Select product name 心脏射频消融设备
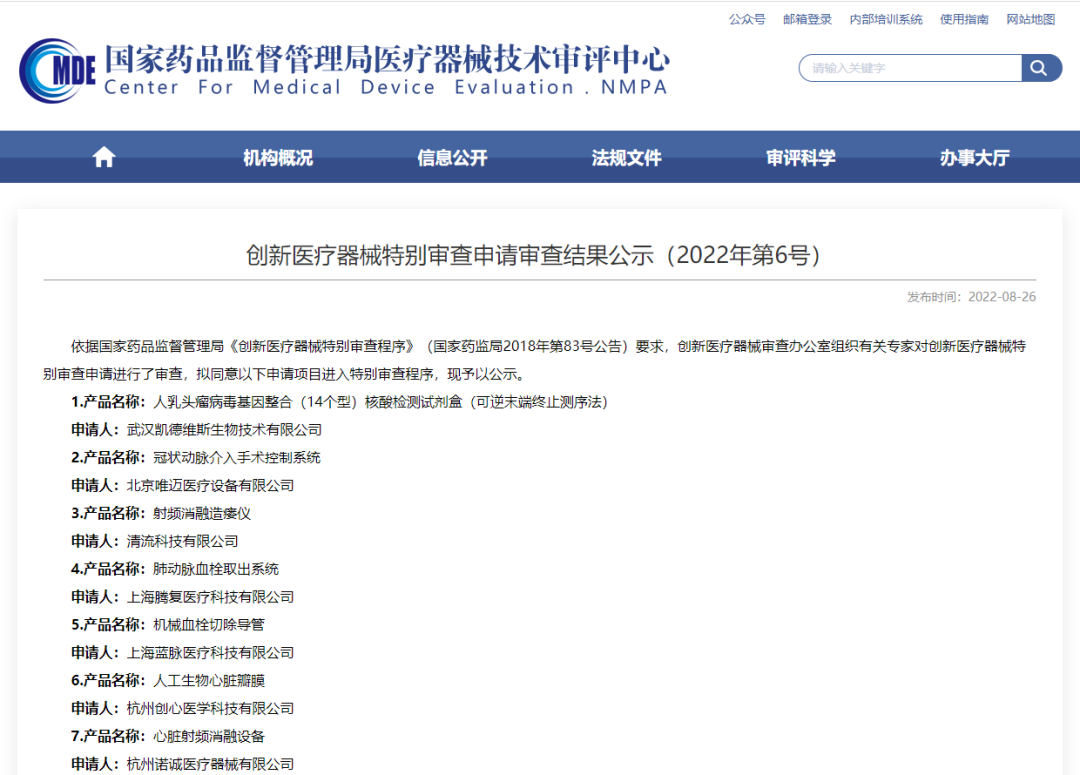1080x775 pixels. (209, 736)
